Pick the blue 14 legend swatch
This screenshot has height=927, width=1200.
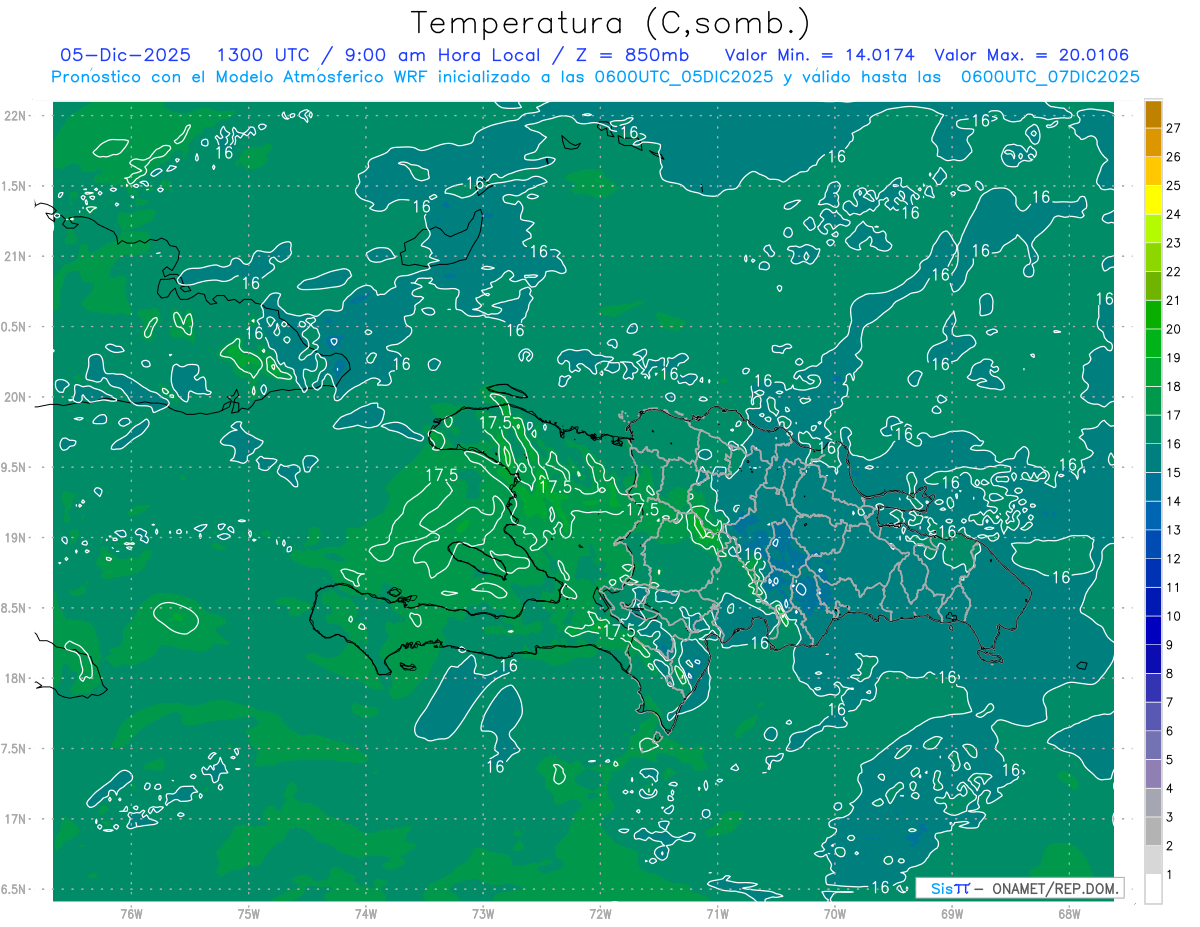[x=1153, y=487]
